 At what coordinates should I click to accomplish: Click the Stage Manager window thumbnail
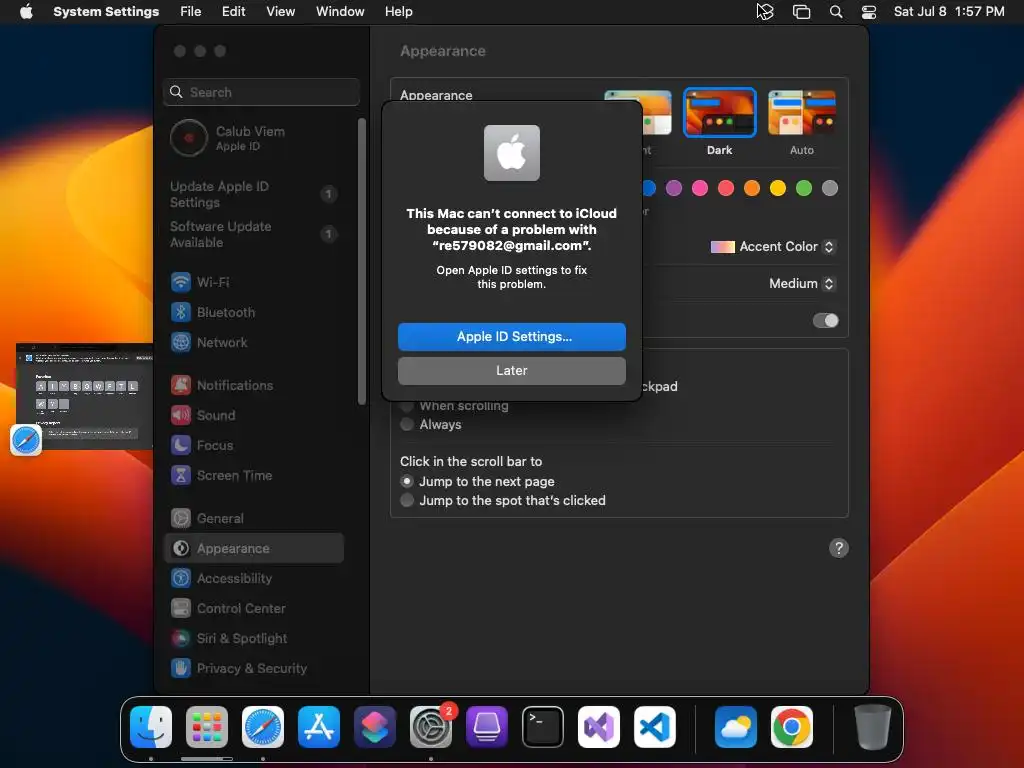(84, 396)
